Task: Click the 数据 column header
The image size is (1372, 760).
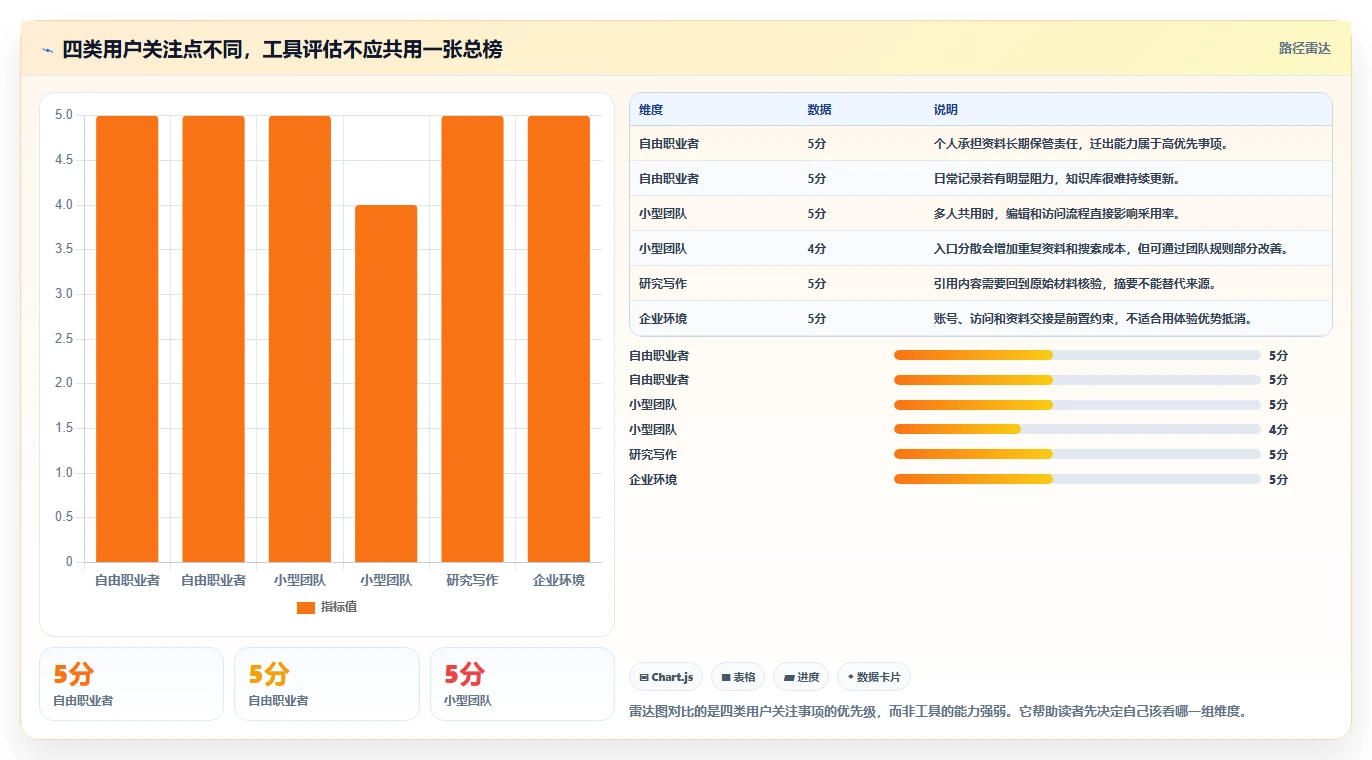Action: [x=819, y=110]
